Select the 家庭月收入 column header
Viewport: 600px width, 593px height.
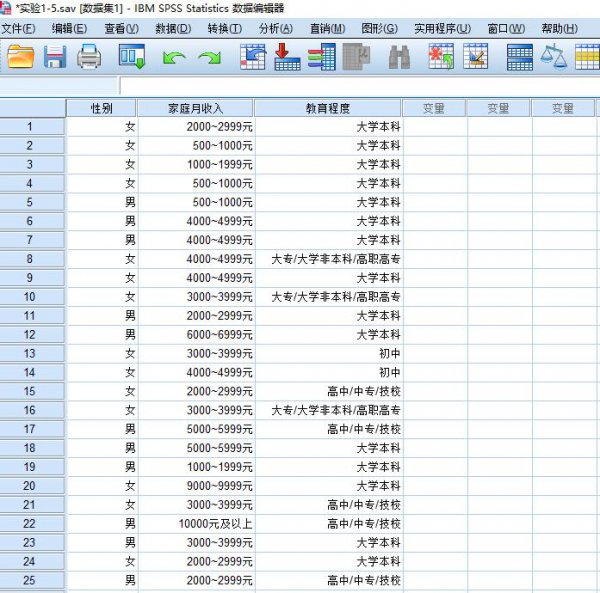195,108
